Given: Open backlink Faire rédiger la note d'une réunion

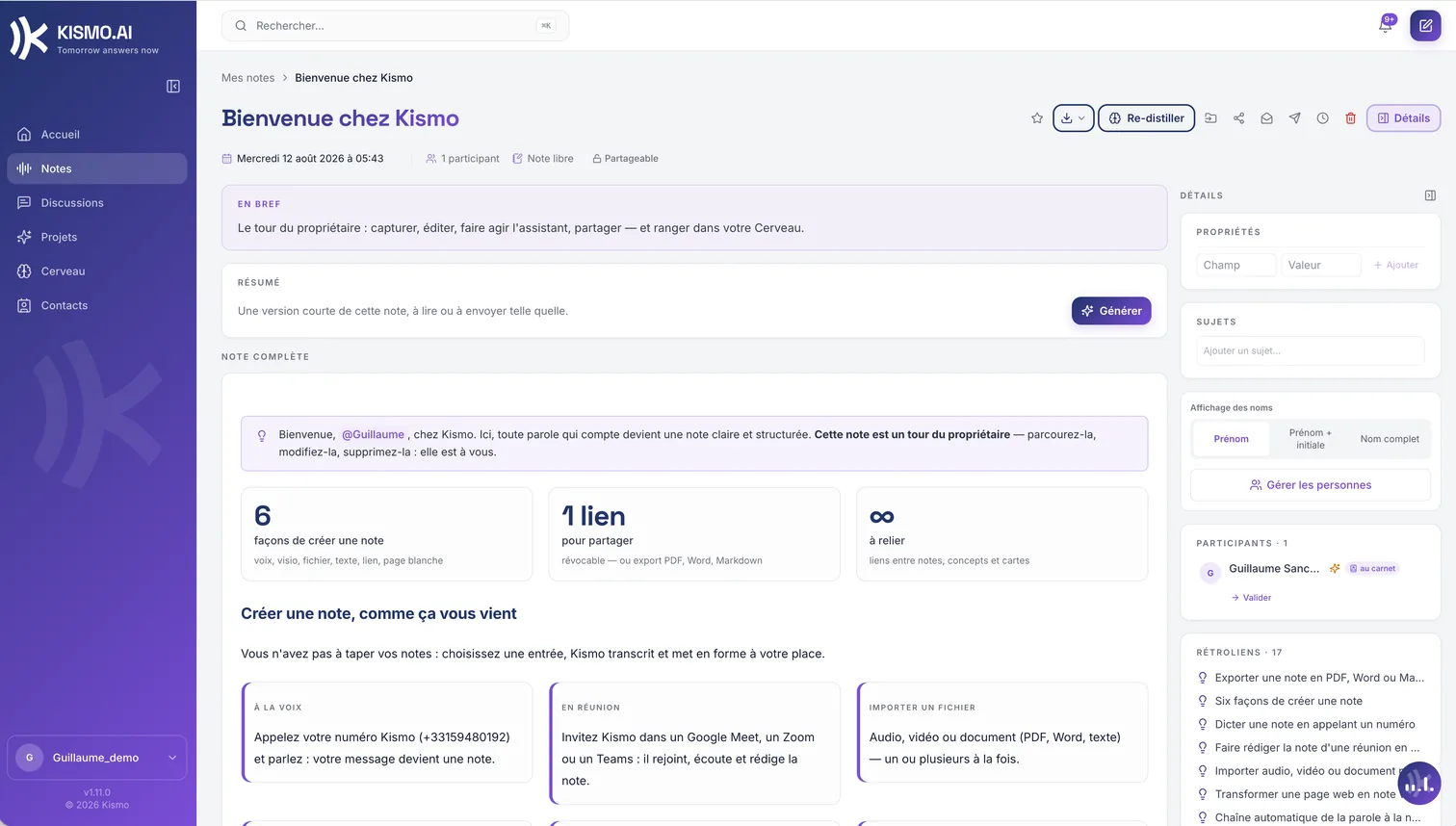Looking at the screenshot, I should pyautogui.click(x=1316, y=748).
